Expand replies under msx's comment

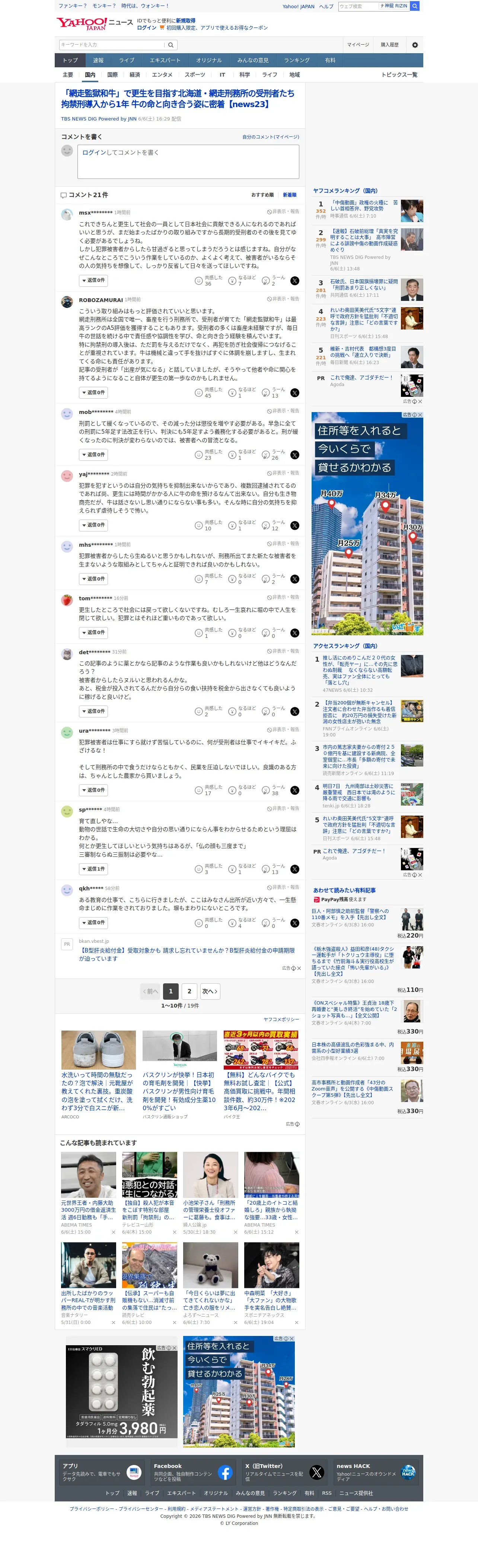tap(93, 280)
